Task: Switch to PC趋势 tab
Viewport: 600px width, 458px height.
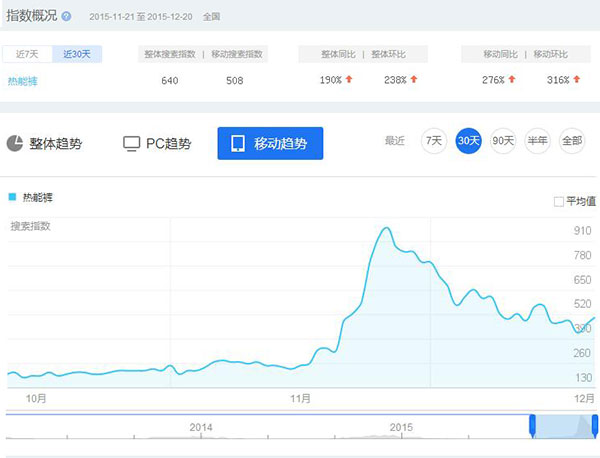Action: coord(157,143)
